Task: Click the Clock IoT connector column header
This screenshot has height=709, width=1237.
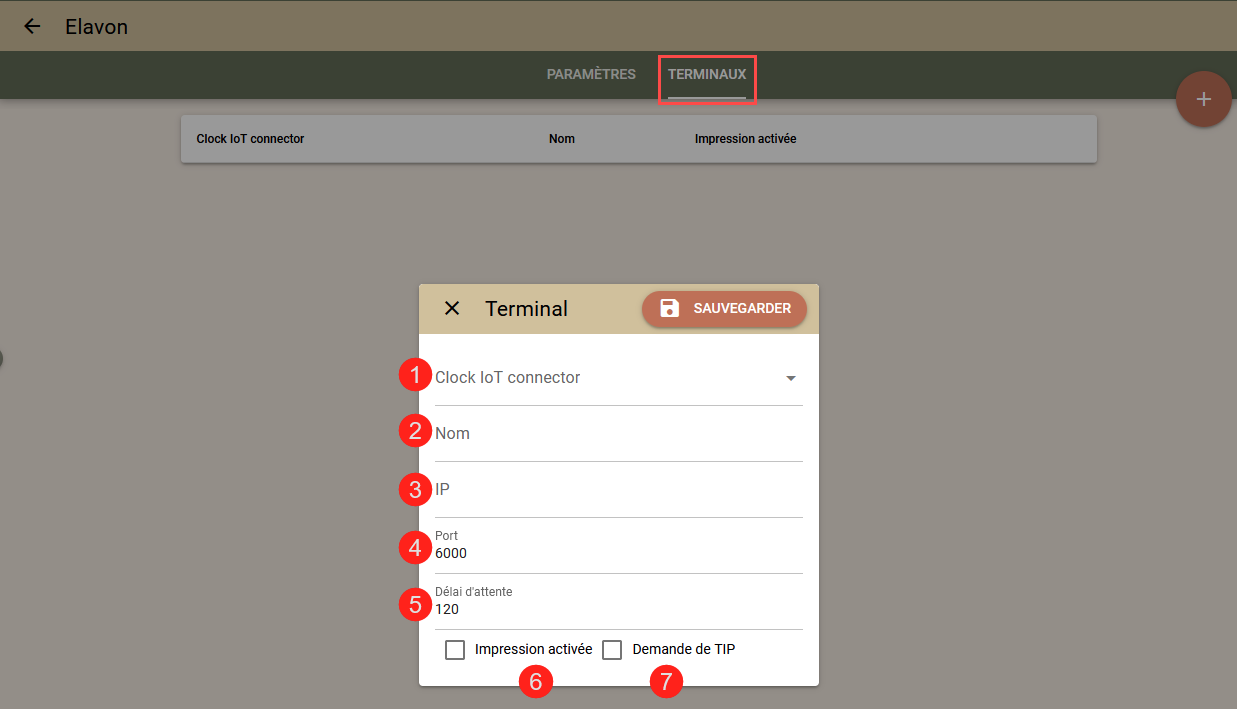Action: (250, 139)
